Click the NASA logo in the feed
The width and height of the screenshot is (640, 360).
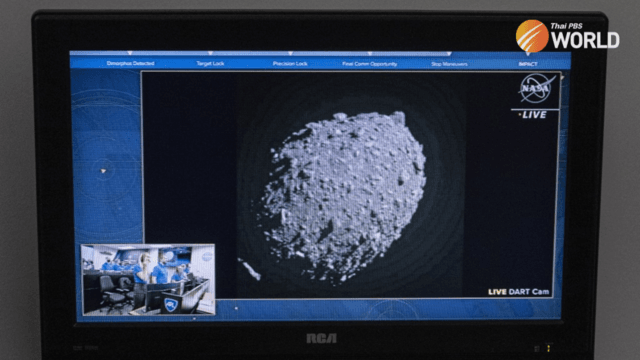[x=536, y=88]
